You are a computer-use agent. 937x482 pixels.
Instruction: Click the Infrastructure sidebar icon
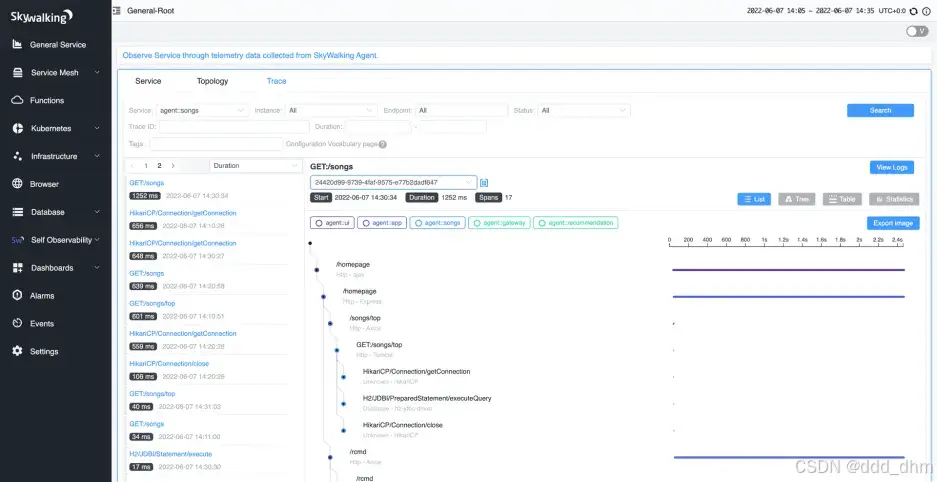tap(18, 156)
